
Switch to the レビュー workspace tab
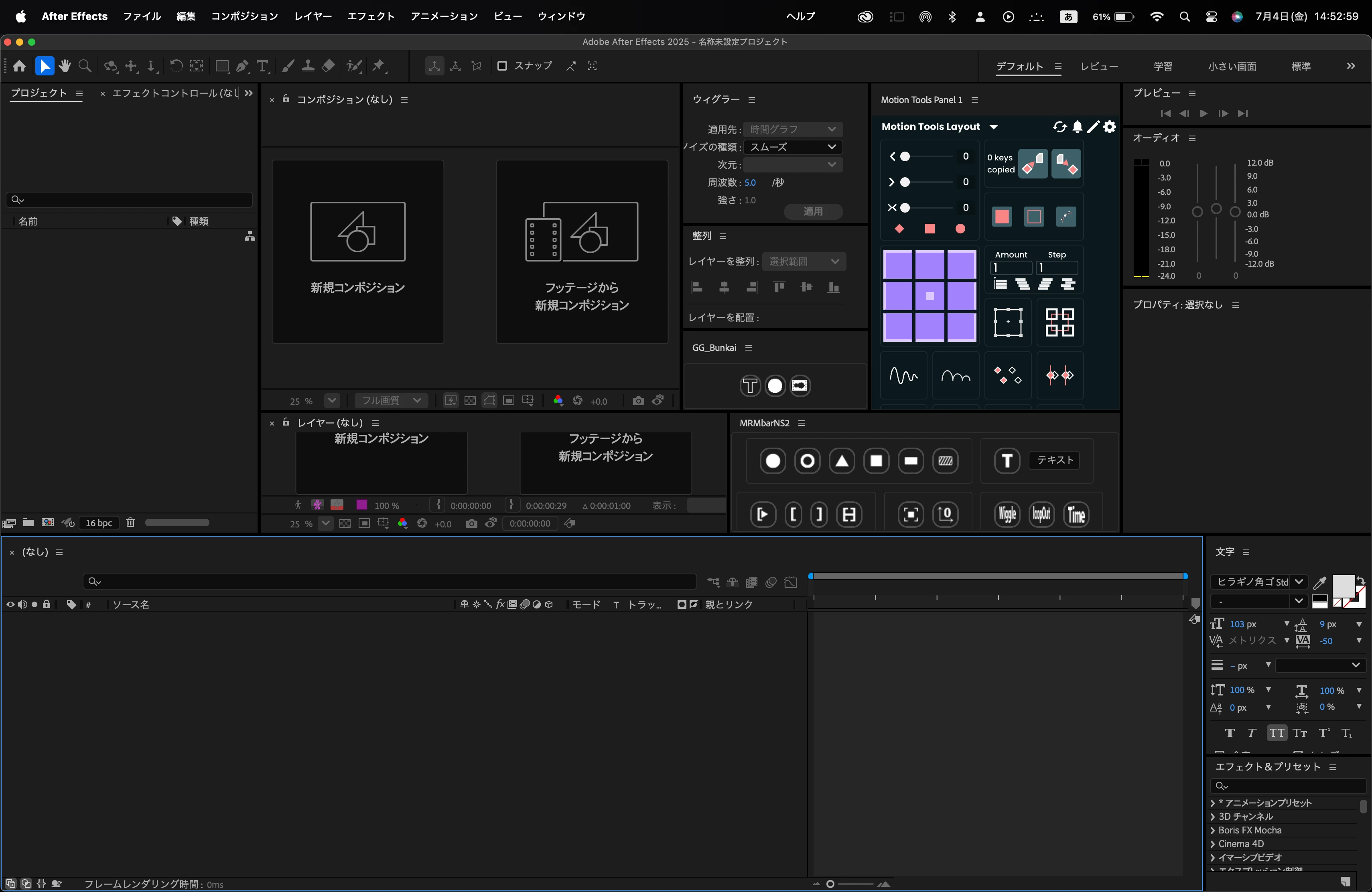pos(1099,66)
